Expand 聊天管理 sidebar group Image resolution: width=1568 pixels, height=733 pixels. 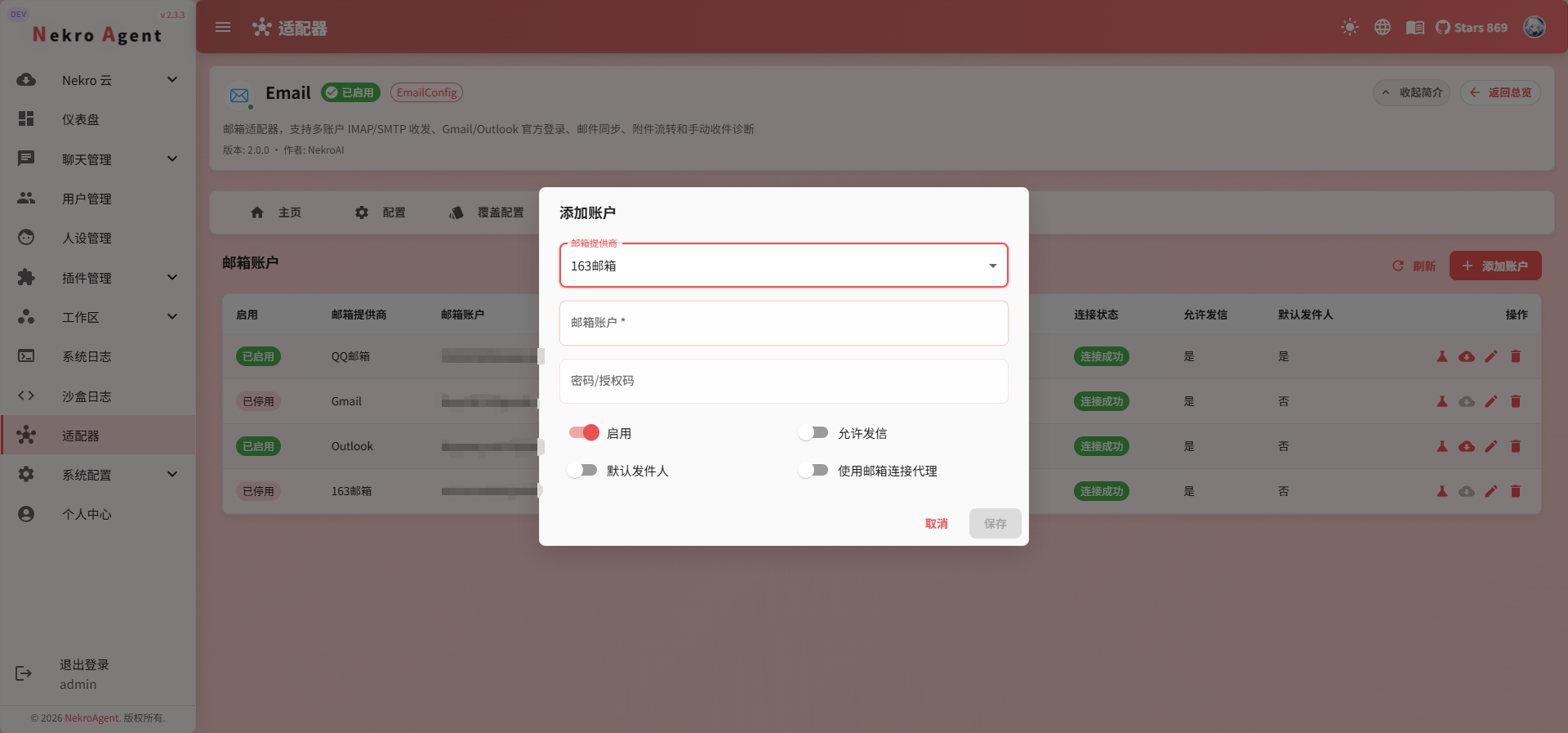click(x=98, y=159)
